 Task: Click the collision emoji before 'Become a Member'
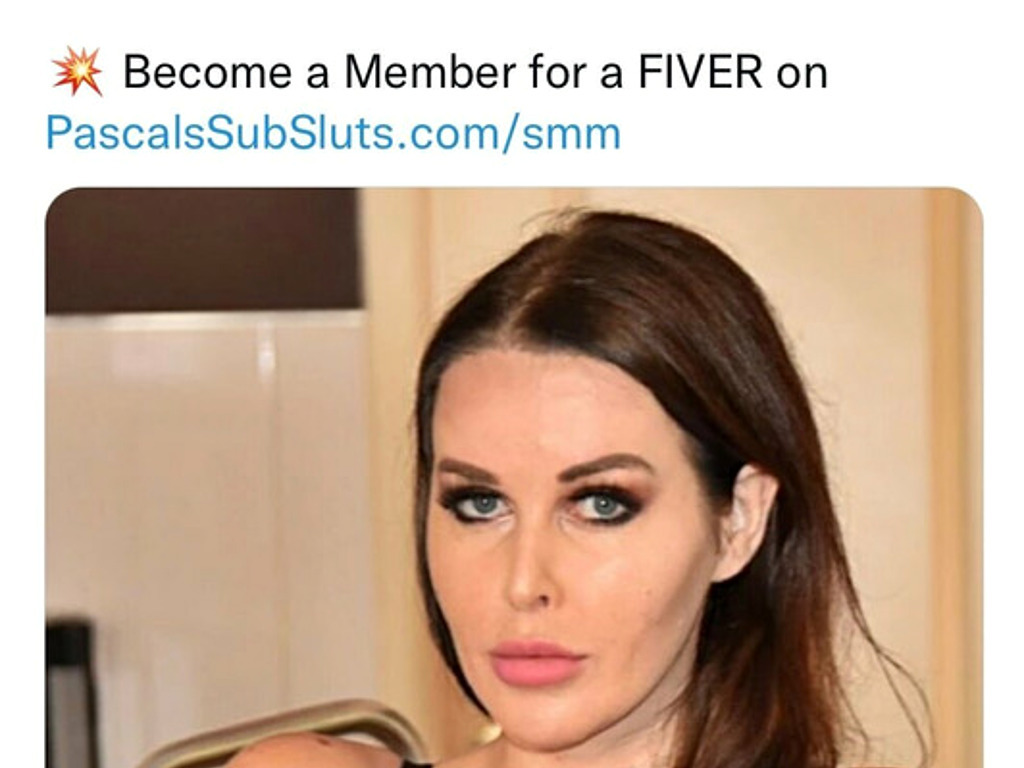[78, 71]
